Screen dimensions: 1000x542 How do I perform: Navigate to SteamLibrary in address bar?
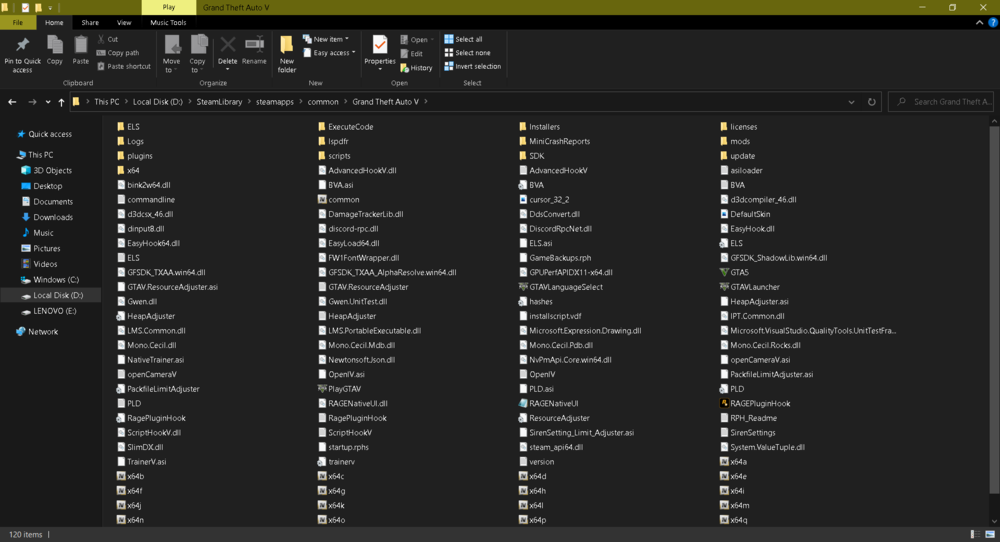(x=219, y=102)
